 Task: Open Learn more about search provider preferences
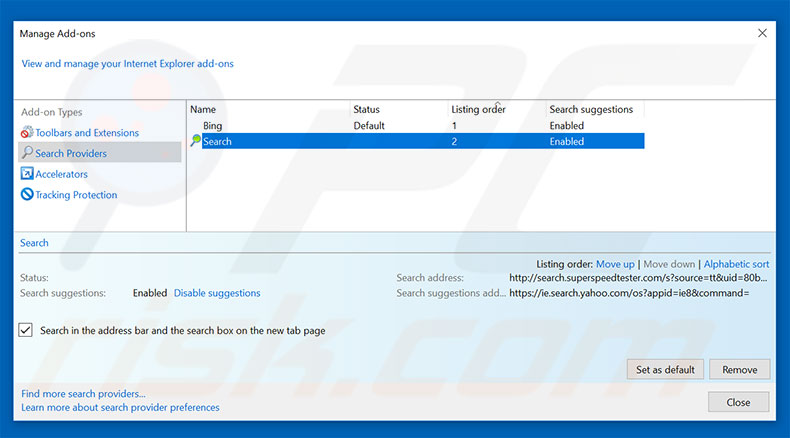(120, 407)
